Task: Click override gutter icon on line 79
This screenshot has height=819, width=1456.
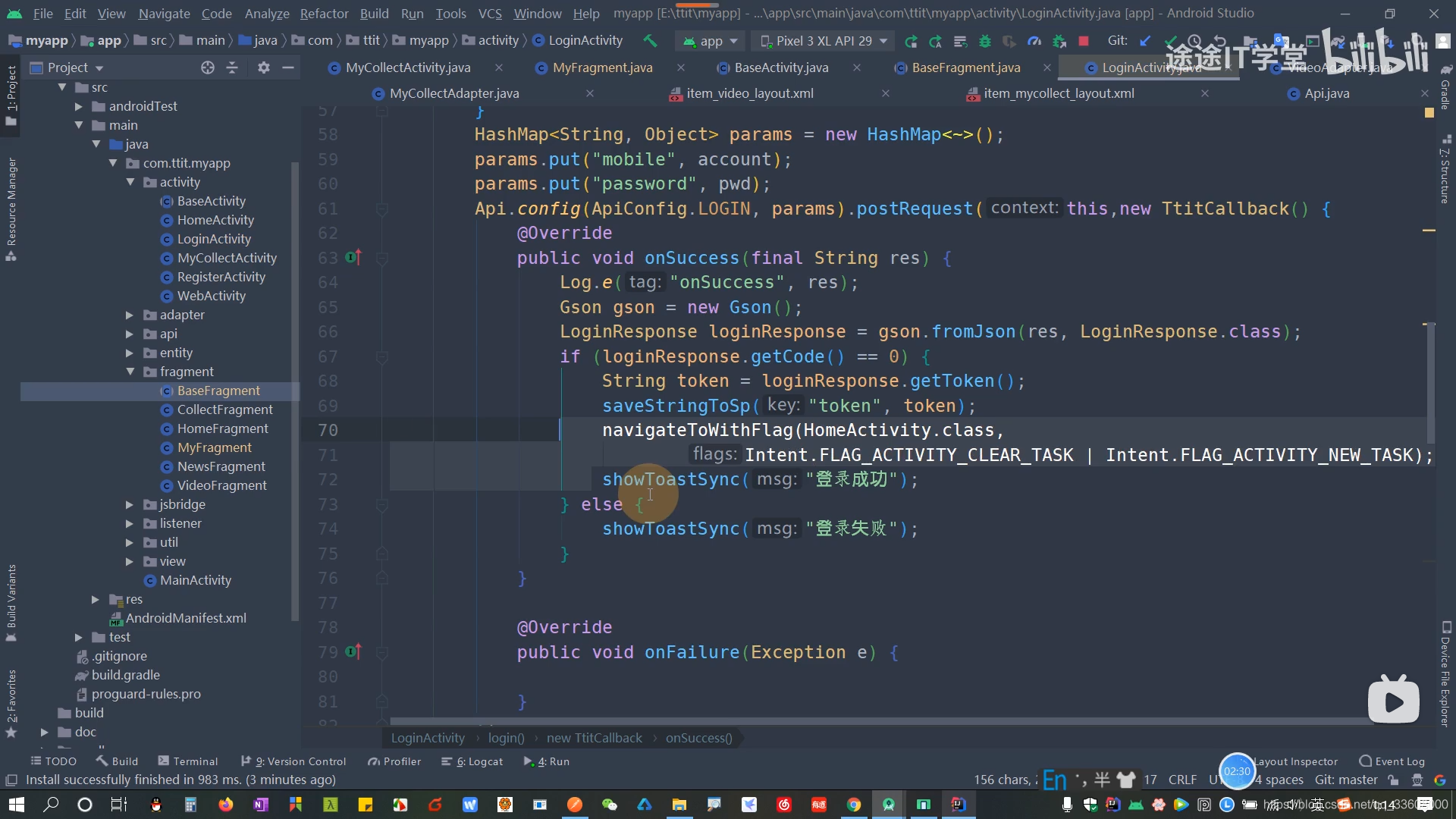Action: point(353,651)
